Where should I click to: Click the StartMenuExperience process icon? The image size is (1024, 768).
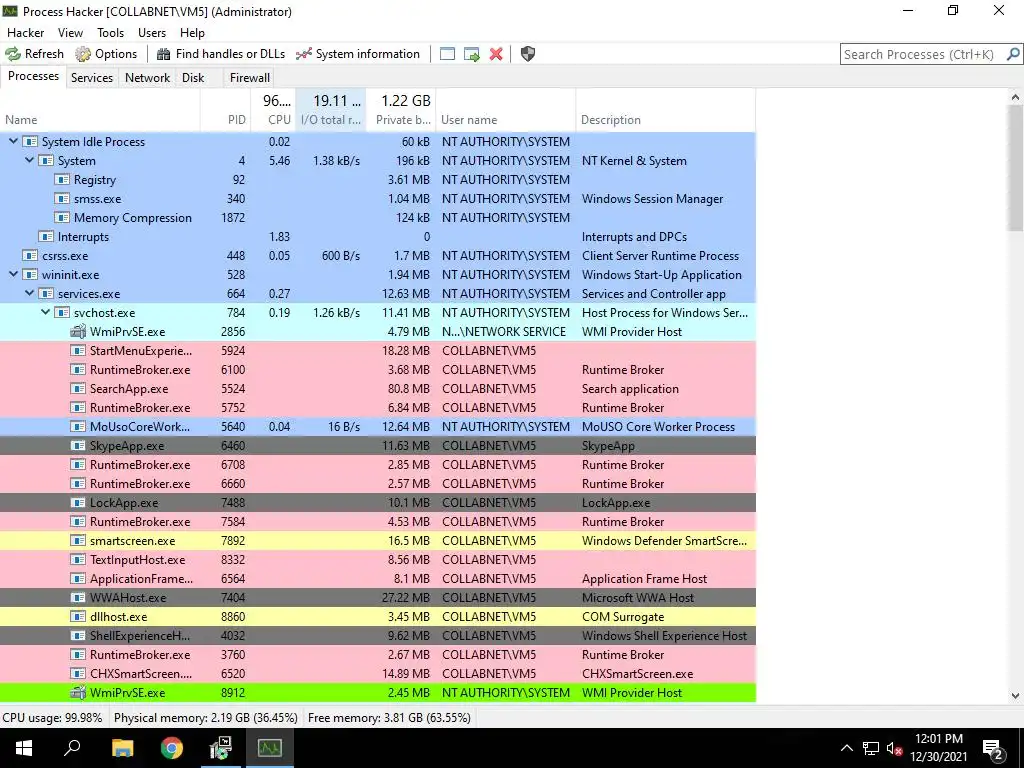(x=78, y=351)
